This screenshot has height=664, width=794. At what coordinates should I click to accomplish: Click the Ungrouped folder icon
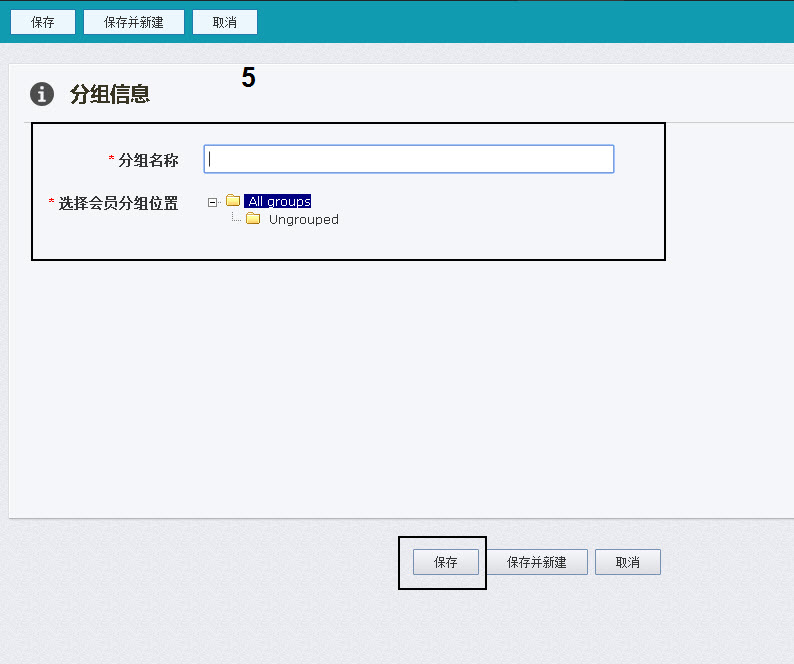tap(253, 219)
